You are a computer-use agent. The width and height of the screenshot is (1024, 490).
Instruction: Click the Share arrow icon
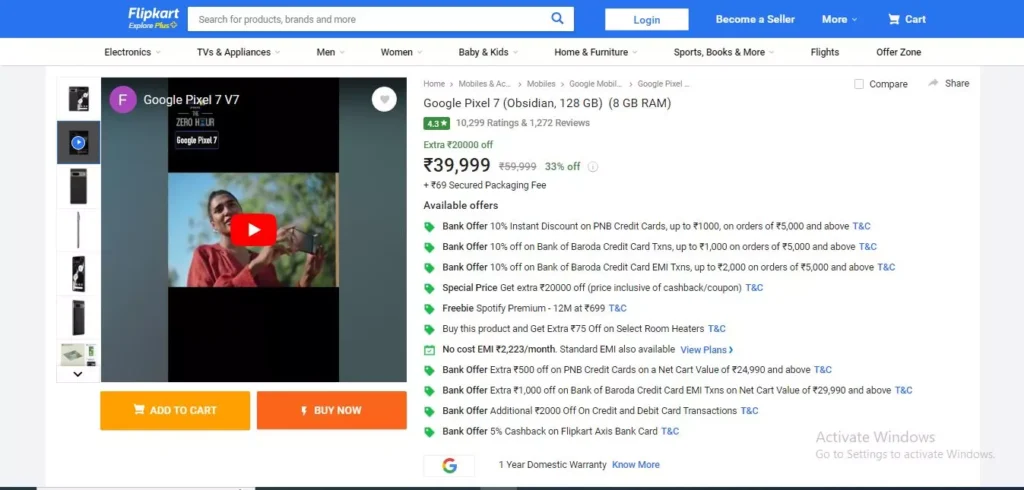pos(933,83)
